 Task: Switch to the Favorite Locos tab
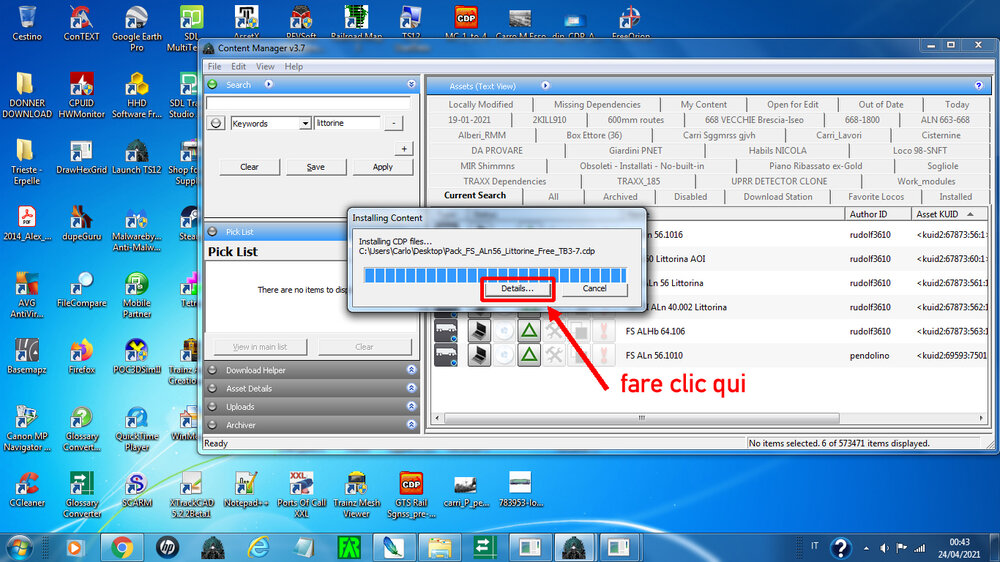tap(876, 196)
